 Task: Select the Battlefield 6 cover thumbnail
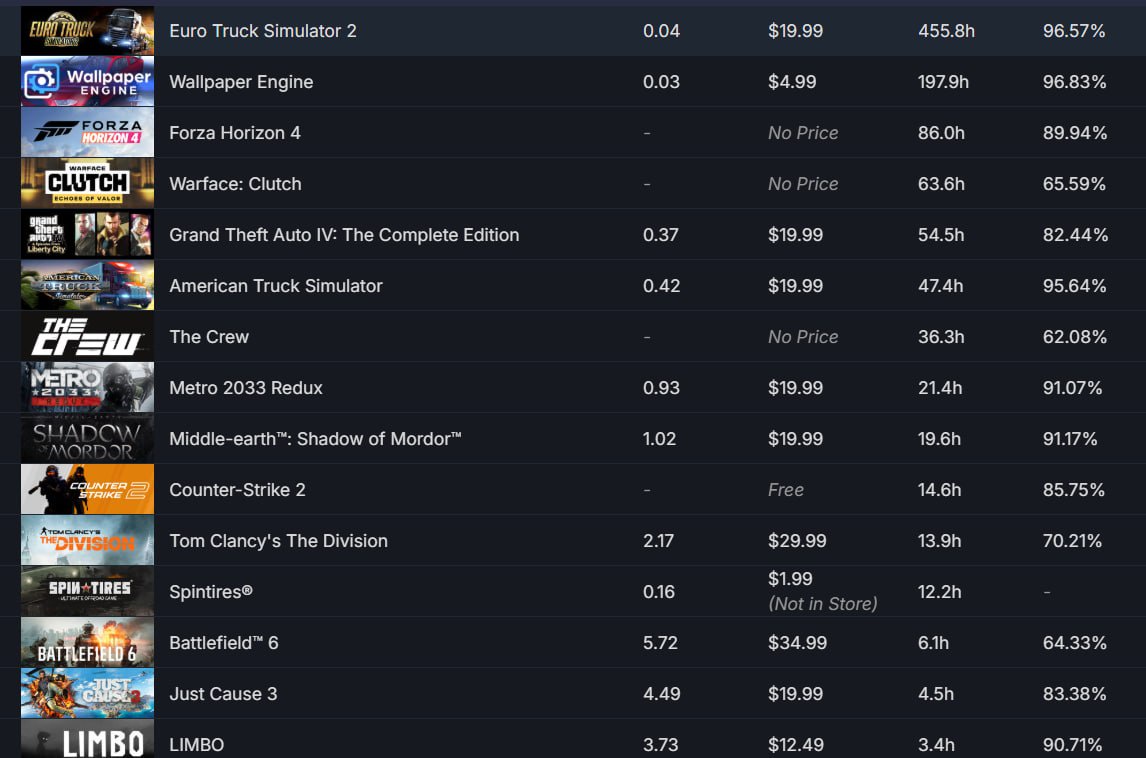pyautogui.click(x=87, y=643)
